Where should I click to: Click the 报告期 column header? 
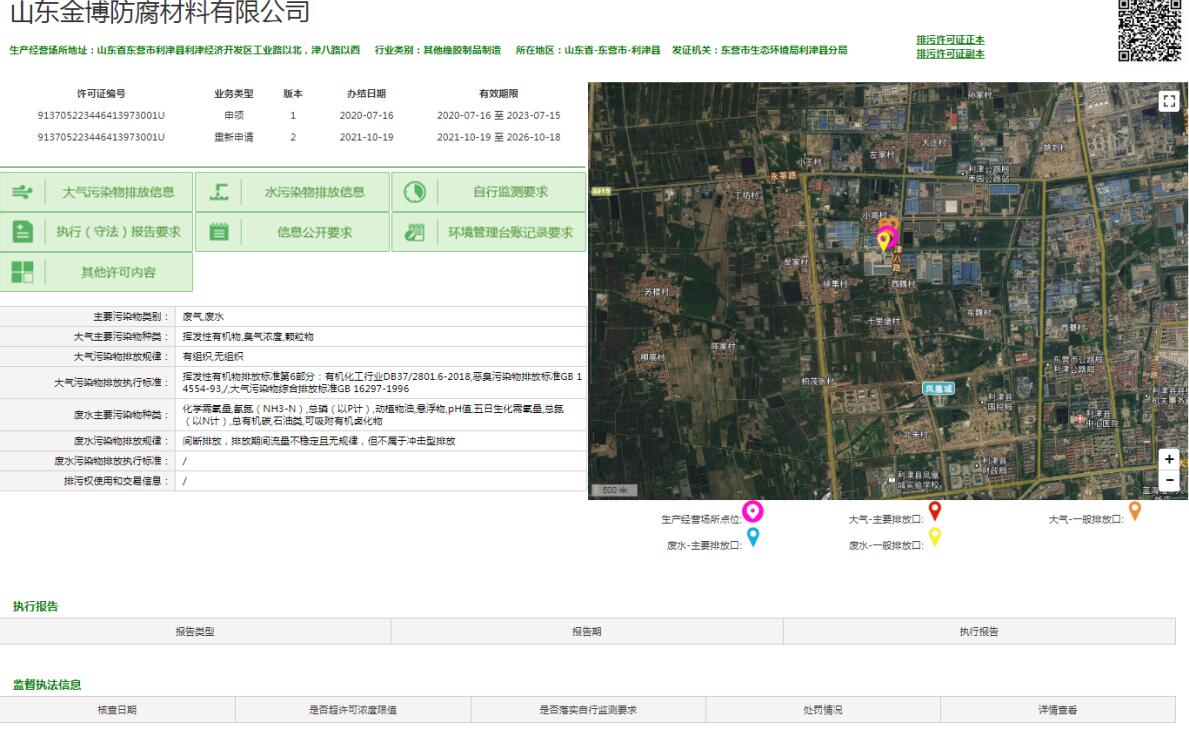(x=587, y=631)
